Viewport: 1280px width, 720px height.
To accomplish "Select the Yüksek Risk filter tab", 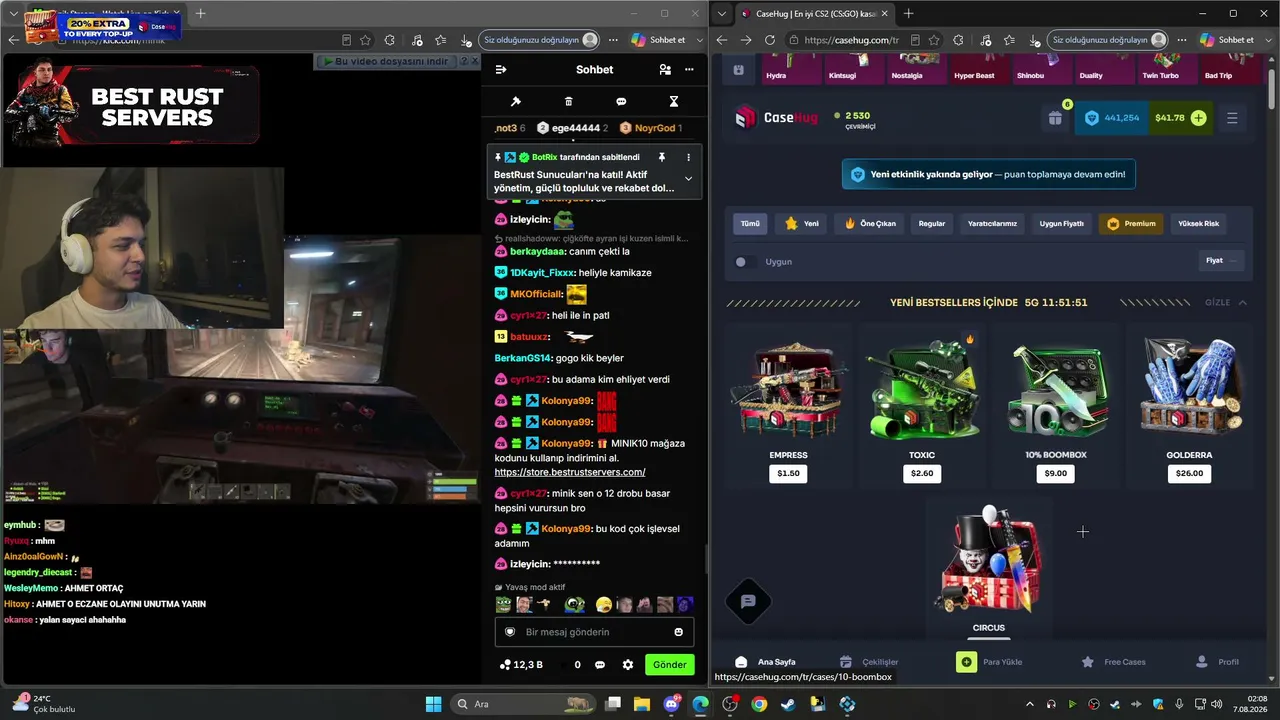I will tap(1199, 224).
